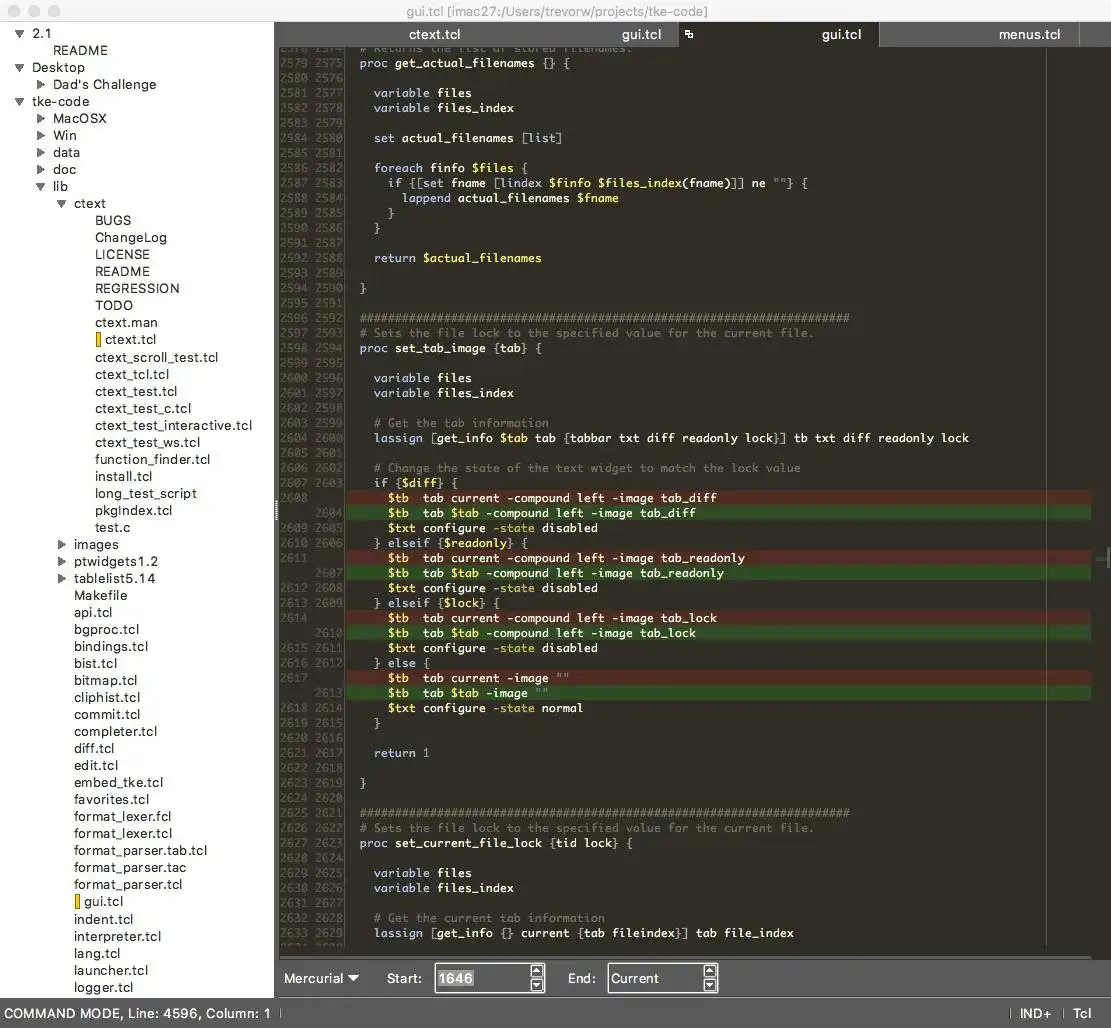Click the diff icon beside gui.tcl tab

coord(689,34)
